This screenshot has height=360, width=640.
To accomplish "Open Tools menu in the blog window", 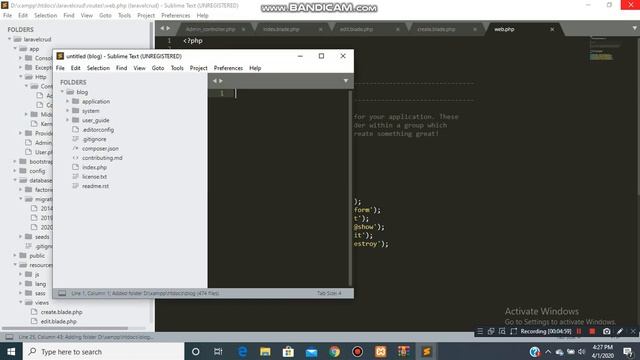I will (x=177, y=68).
